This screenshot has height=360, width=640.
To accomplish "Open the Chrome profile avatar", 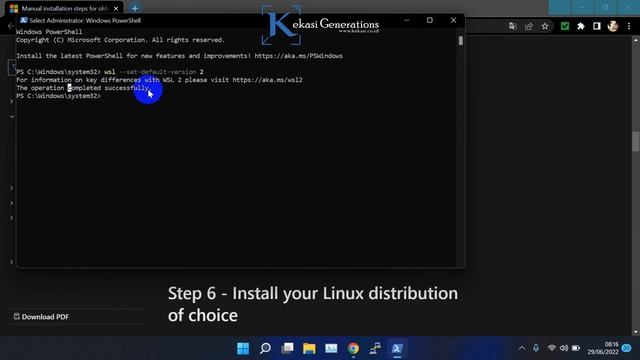I will click(x=613, y=26).
